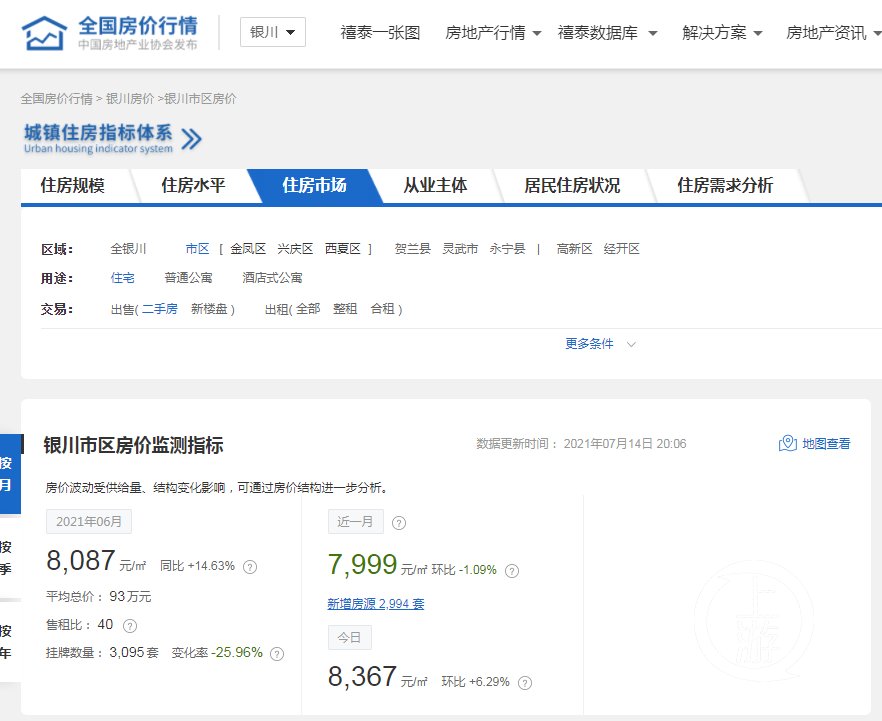This screenshot has height=721, width=882.
Task: Select 合租 under 出租 transaction filter
Action: click(382, 309)
